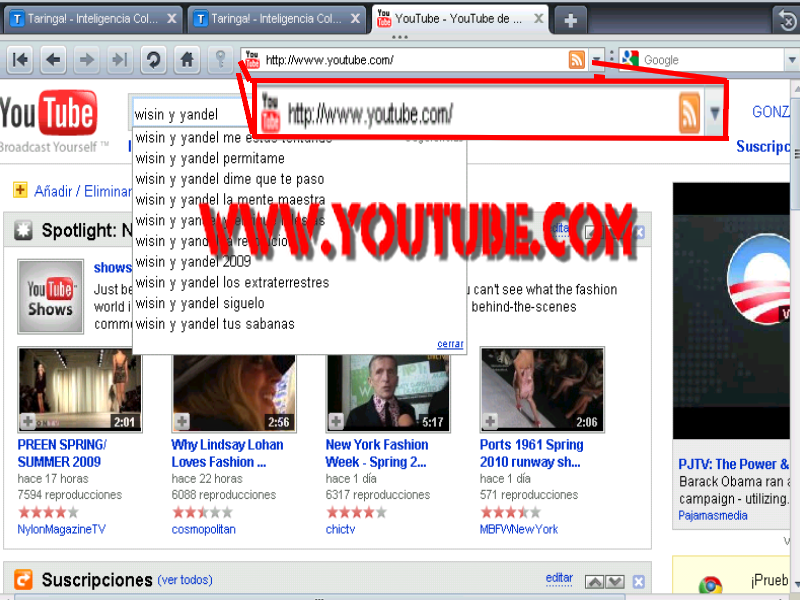Click the Chrome logo in the promo box
The image size is (800, 600).
[710, 586]
